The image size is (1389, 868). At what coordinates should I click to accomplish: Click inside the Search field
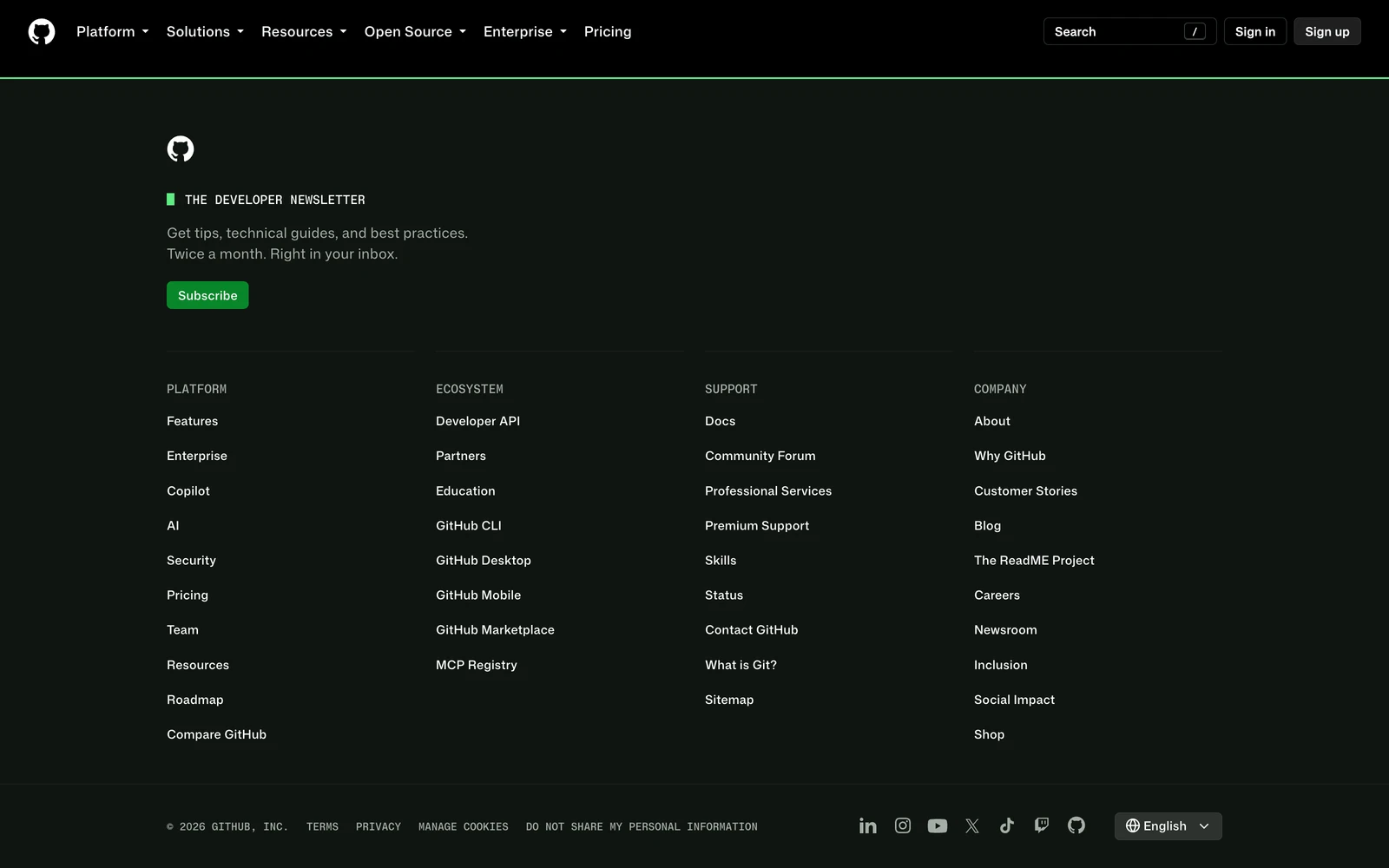coord(1129,31)
